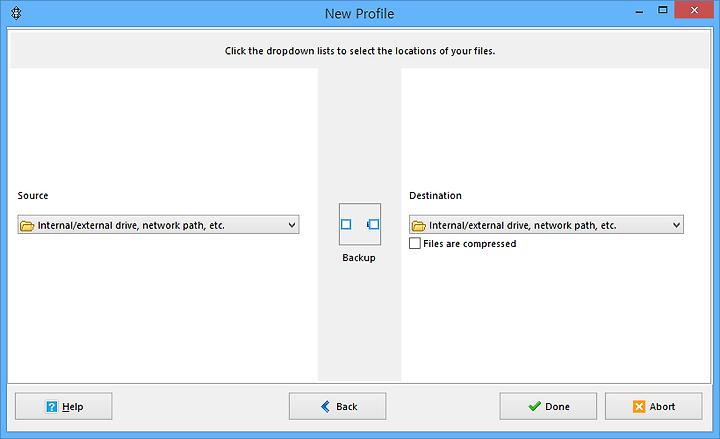Click the Help button
720x439 pixels.
pyautogui.click(x=63, y=406)
